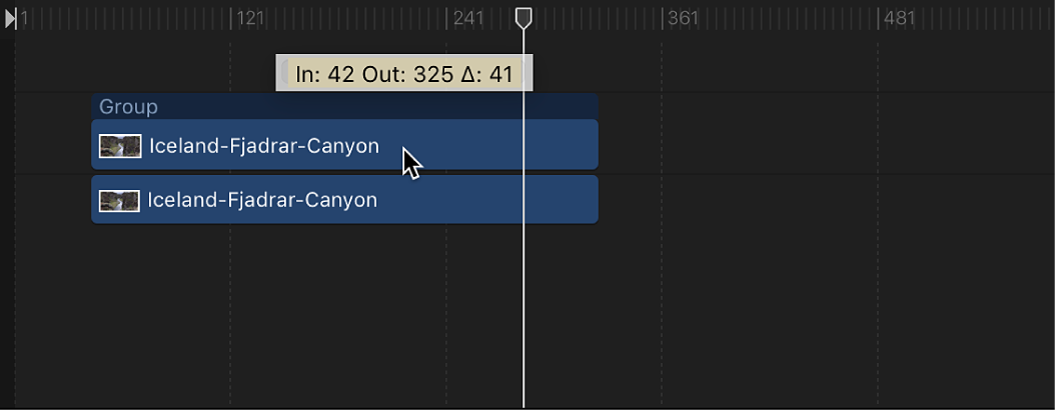Click frame 481 label on the ruler

(900, 18)
